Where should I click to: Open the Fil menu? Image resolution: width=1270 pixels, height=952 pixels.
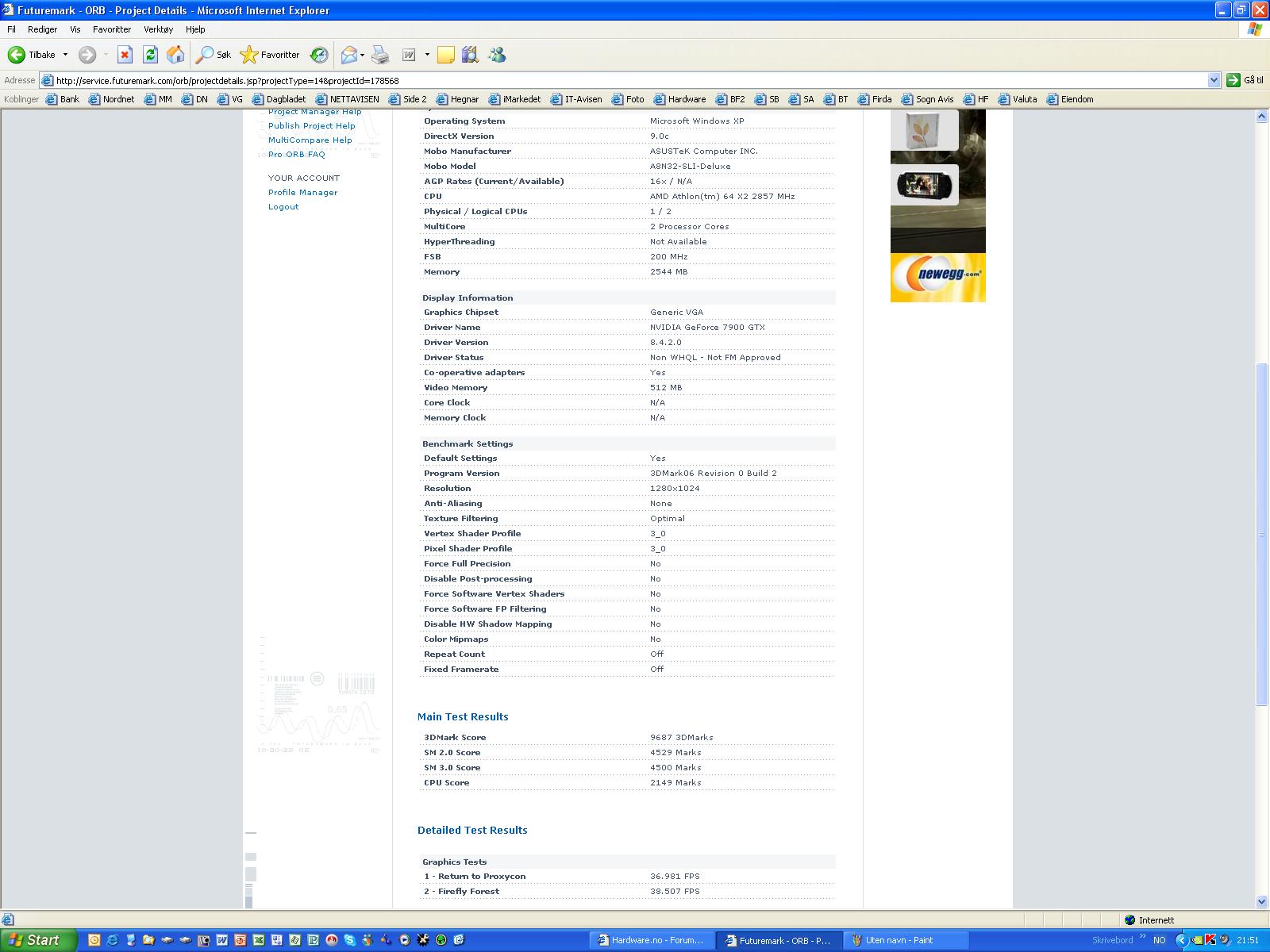[x=11, y=29]
